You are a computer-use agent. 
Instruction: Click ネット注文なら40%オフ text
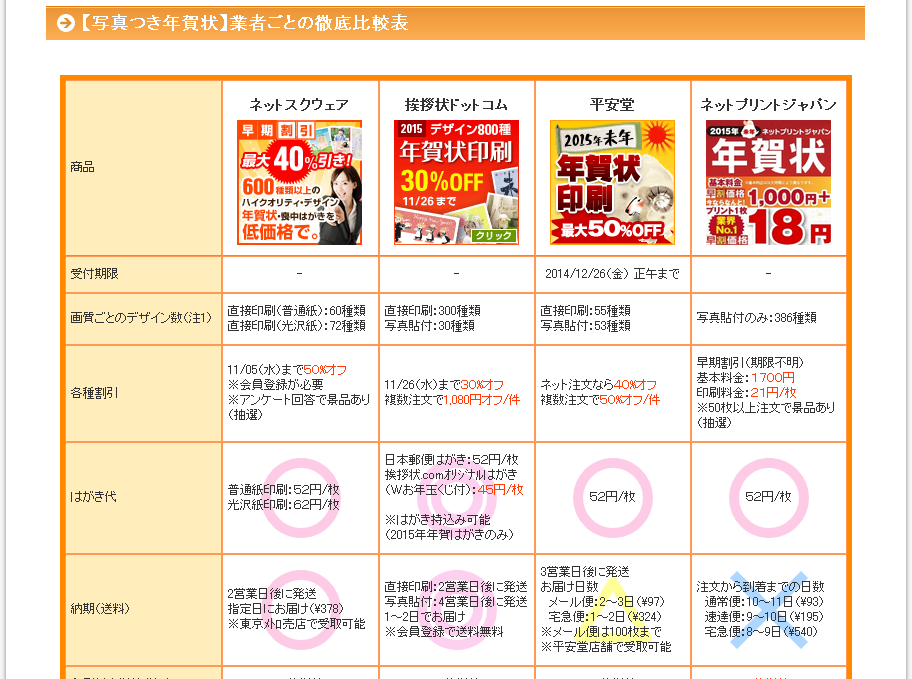pyautogui.click(x=598, y=385)
